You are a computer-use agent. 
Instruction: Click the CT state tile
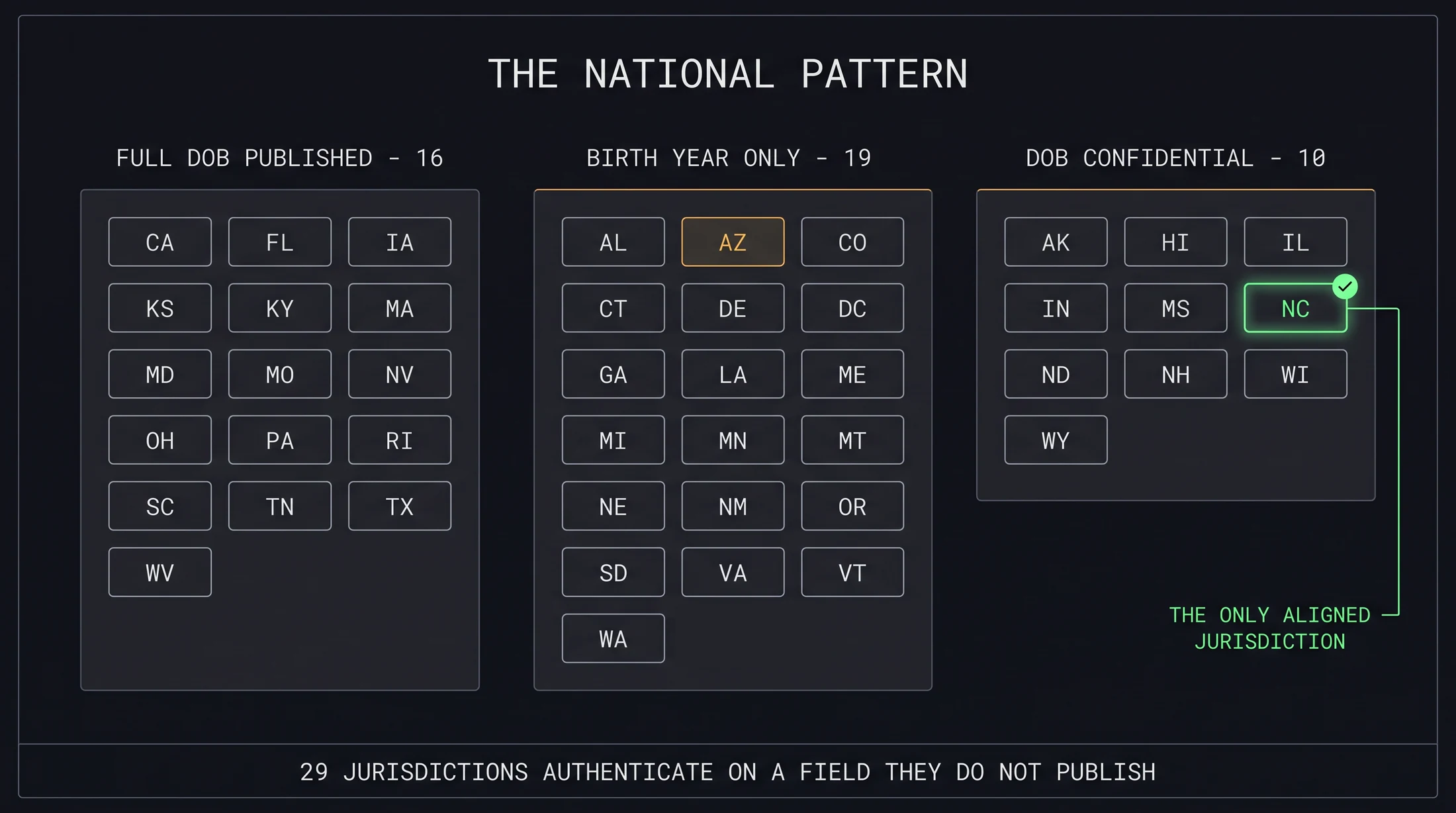pos(614,308)
